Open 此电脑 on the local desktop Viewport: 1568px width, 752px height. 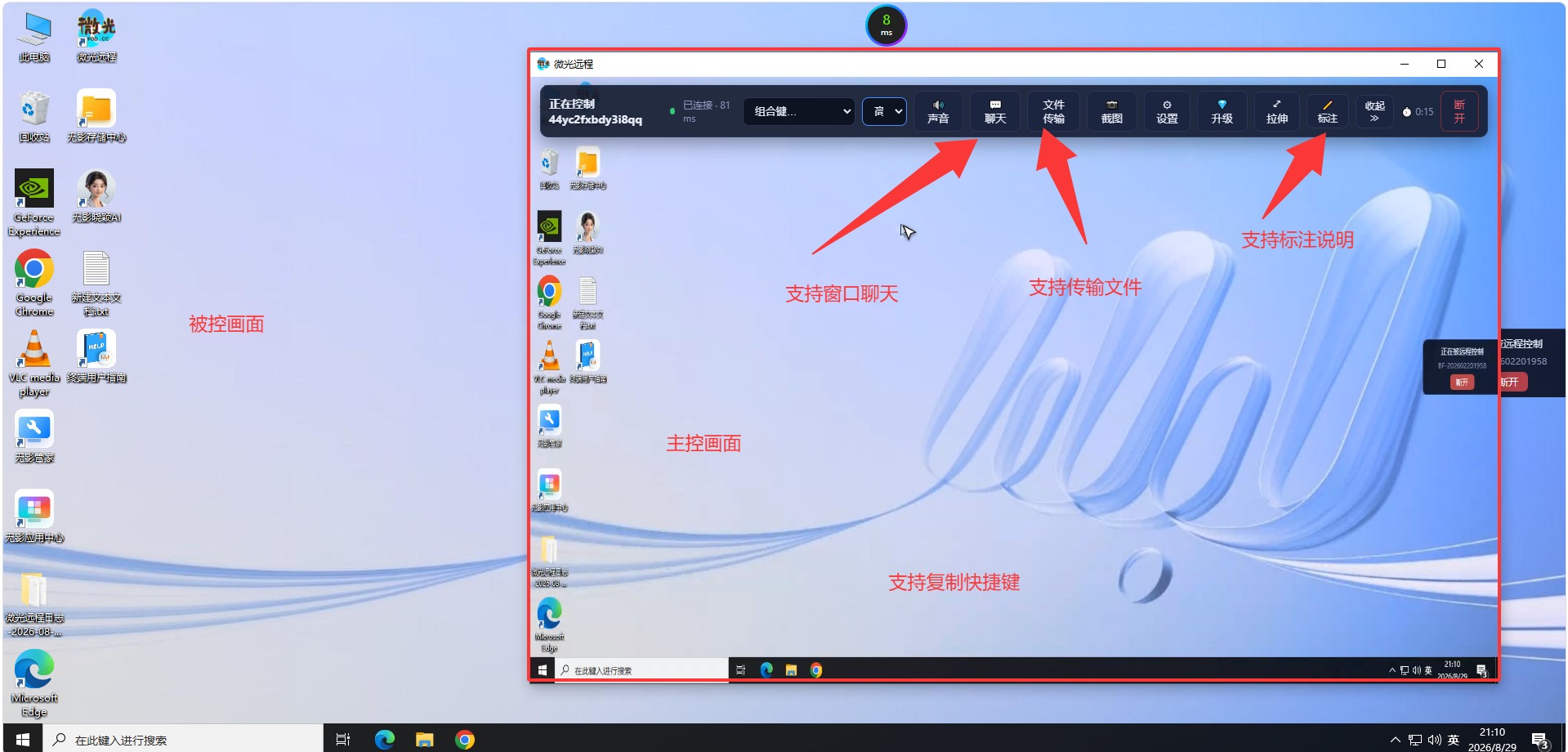pos(34,37)
